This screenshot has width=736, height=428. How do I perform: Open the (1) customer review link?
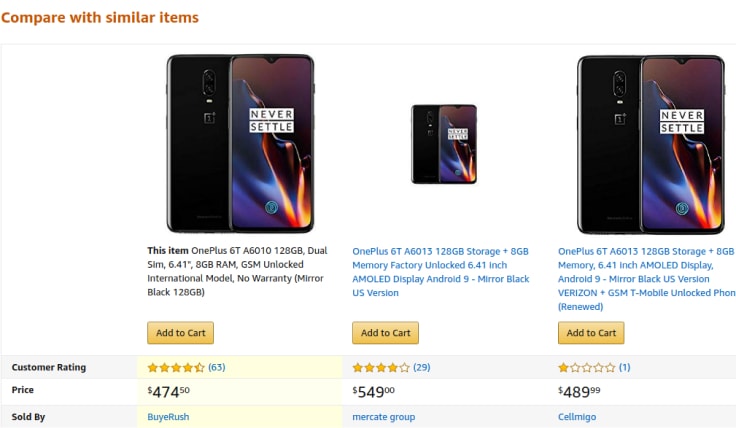[625, 367]
